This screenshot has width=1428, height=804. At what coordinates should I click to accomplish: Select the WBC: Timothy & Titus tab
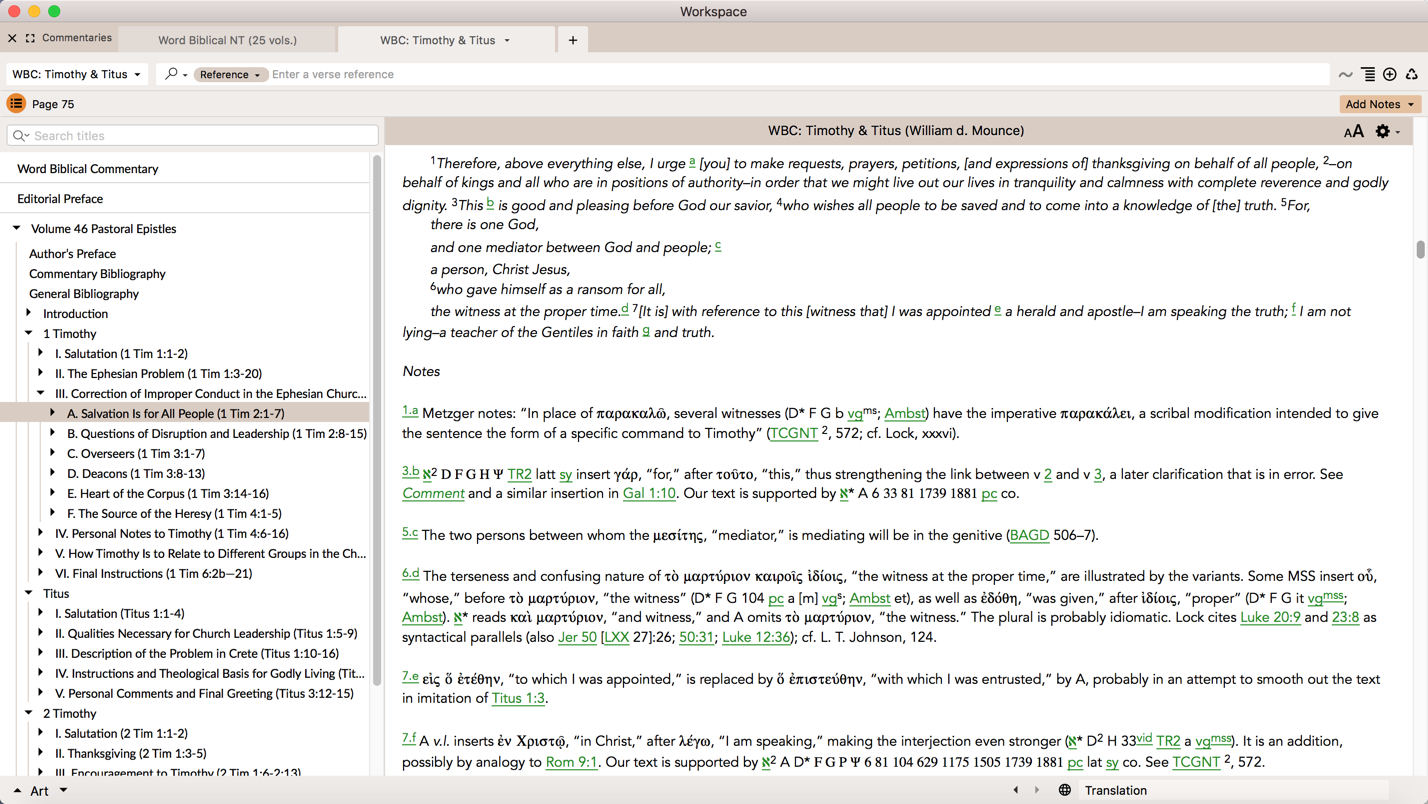tap(437, 40)
